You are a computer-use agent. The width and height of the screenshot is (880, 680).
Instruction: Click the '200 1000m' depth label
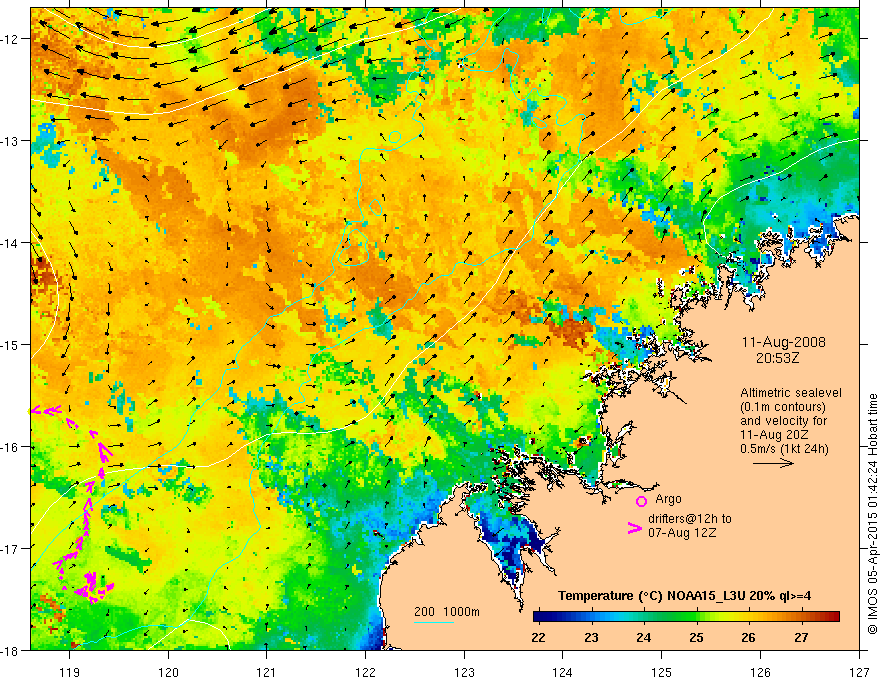point(447,612)
